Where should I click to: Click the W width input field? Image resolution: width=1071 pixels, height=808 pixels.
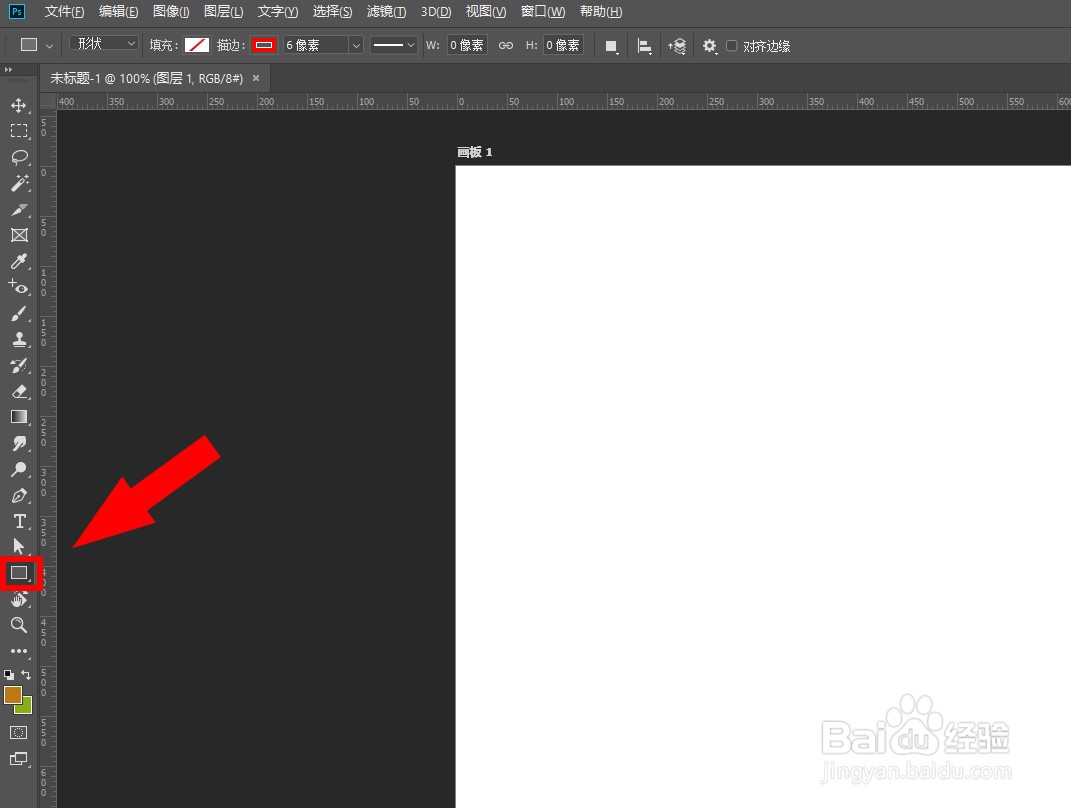pyautogui.click(x=467, y=46)
